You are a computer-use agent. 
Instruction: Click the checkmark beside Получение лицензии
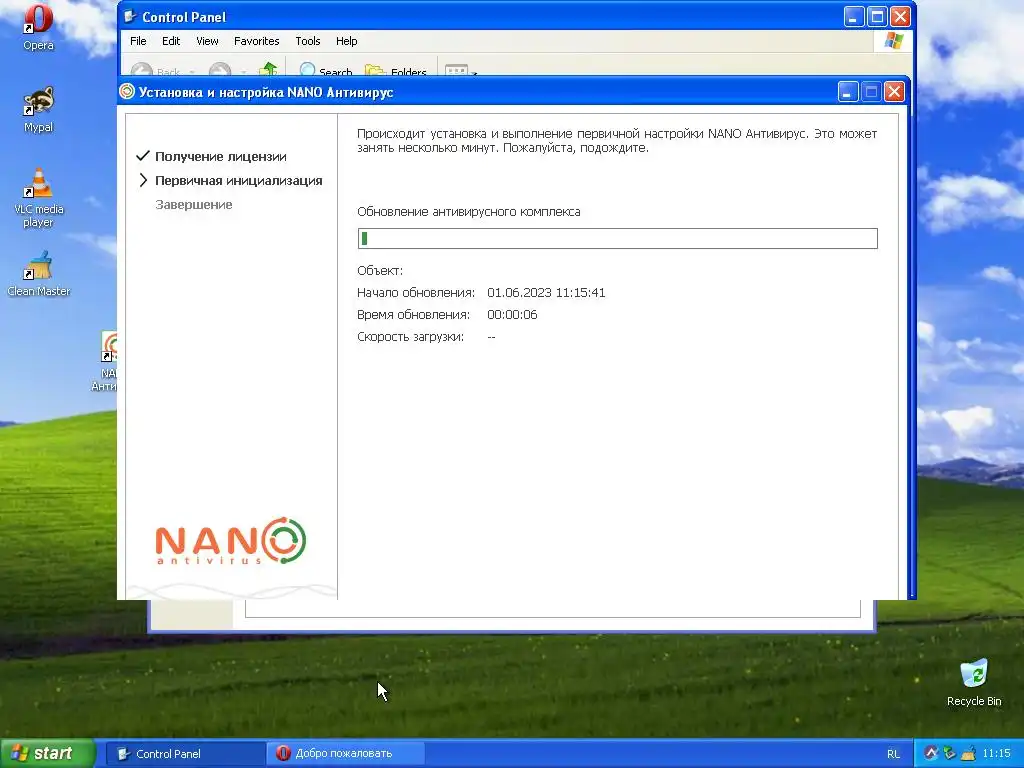[x=143, y=156]
